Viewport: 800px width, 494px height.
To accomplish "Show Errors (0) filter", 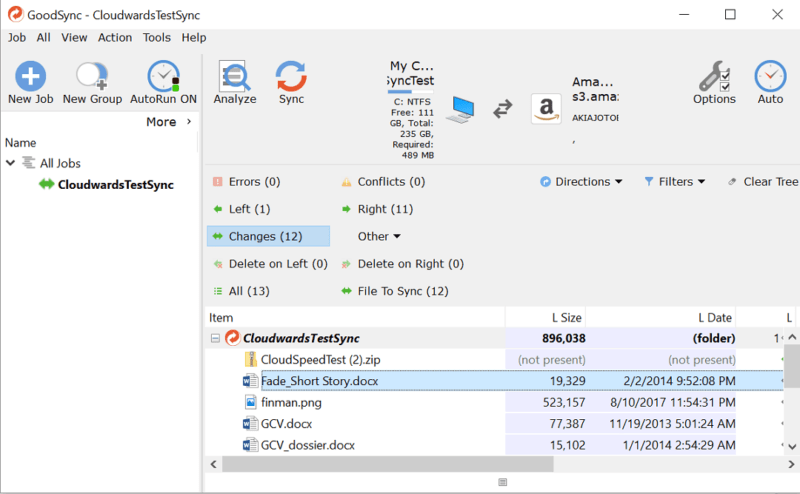I will (247, 182).
